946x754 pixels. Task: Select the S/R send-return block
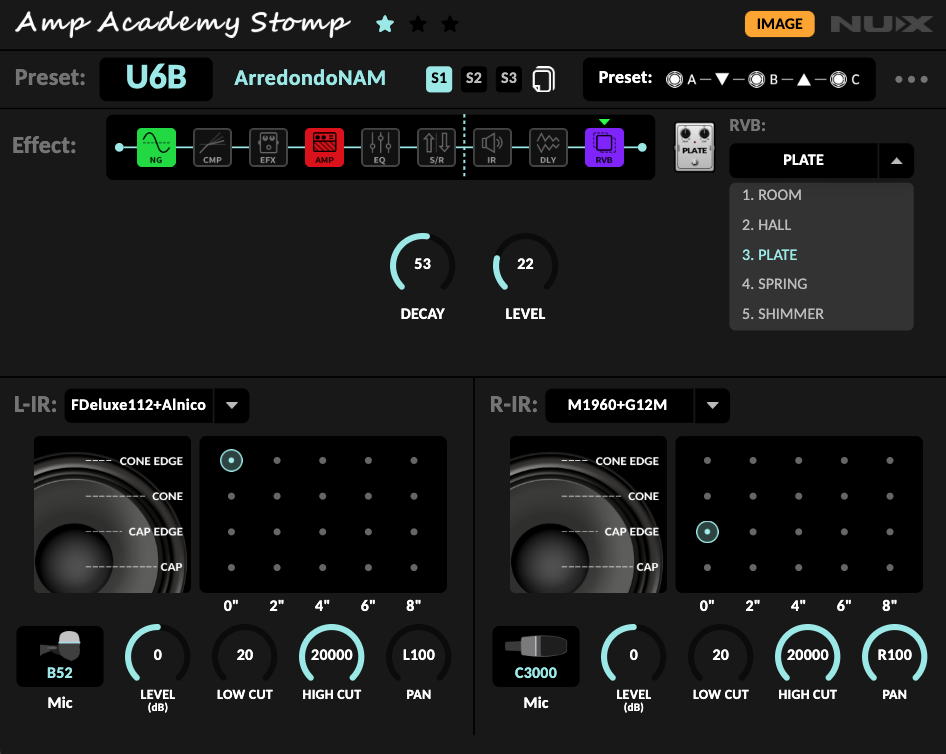tap(436, 147)
